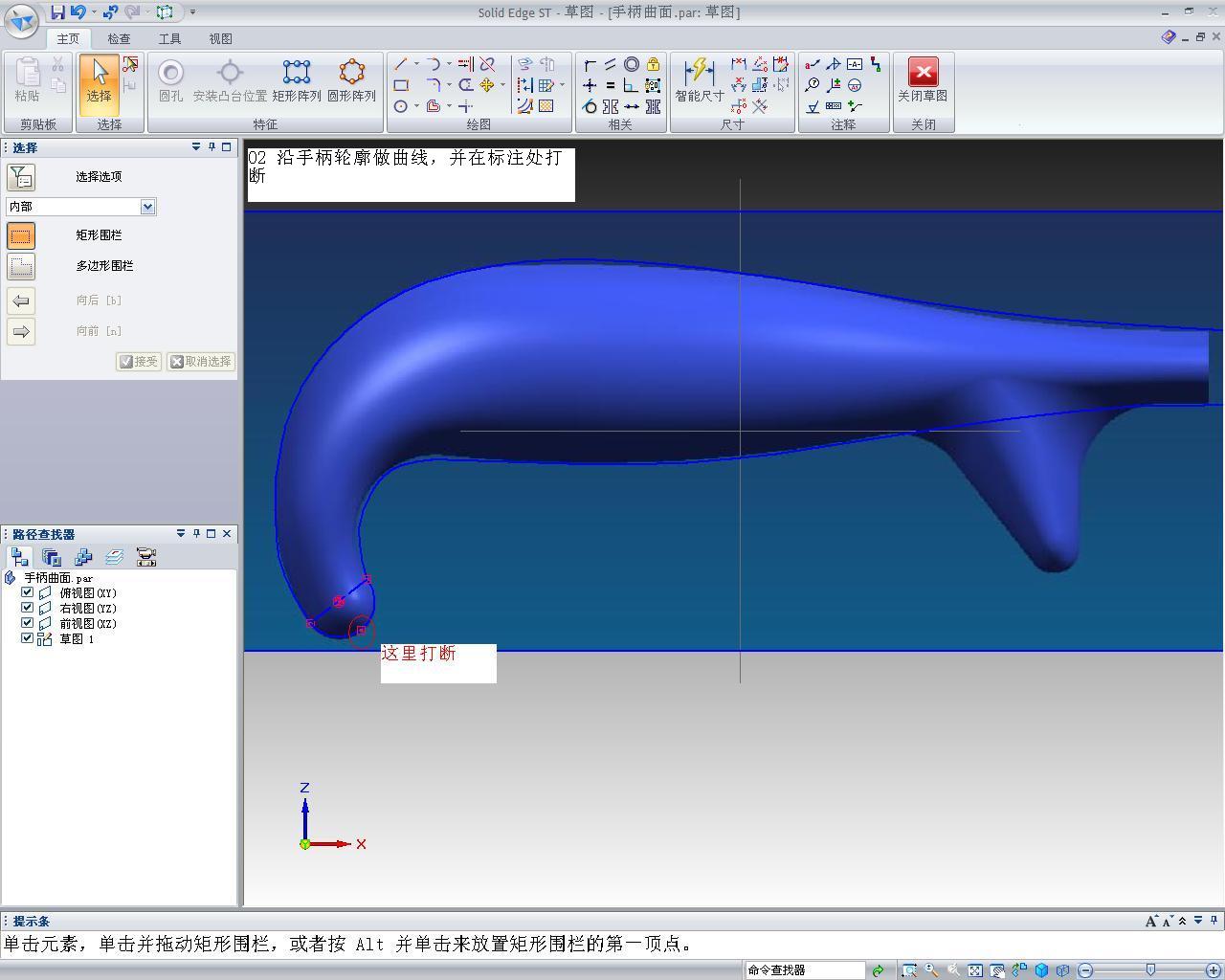The width and height of the screenshot is (1225, 980).
Task: Expand the Circle tool dropdown arrow
Action: click(416, 106)
